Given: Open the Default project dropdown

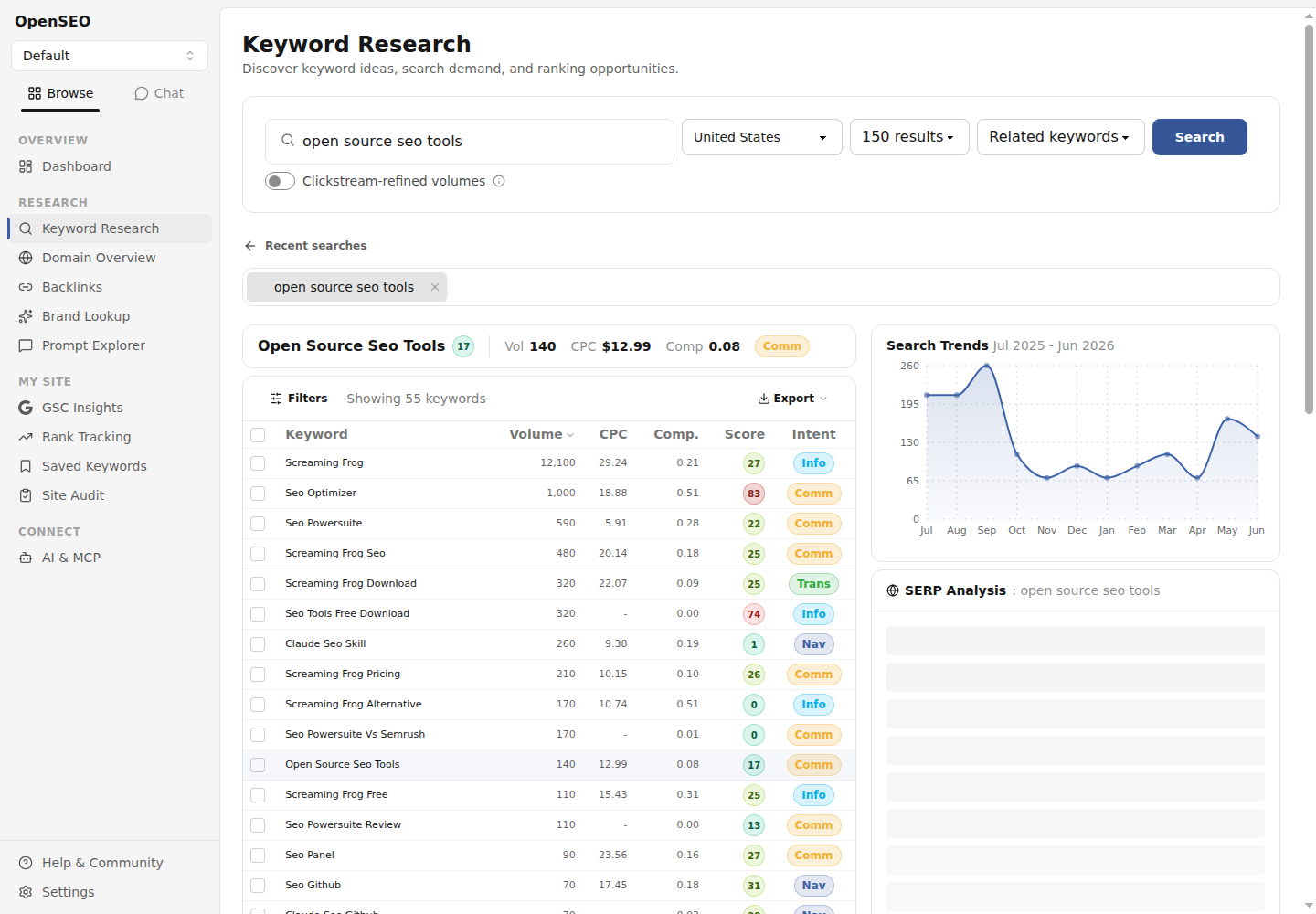Looking at the screenshot, I should [110, 56].
